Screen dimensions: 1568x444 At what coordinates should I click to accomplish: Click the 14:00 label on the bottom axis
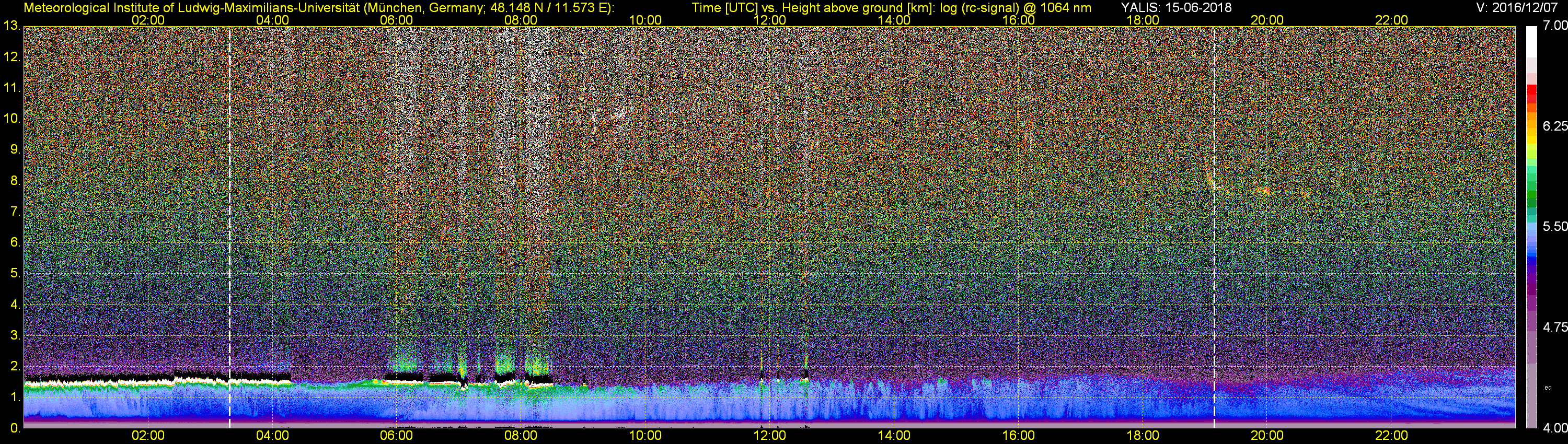[894, 436]
